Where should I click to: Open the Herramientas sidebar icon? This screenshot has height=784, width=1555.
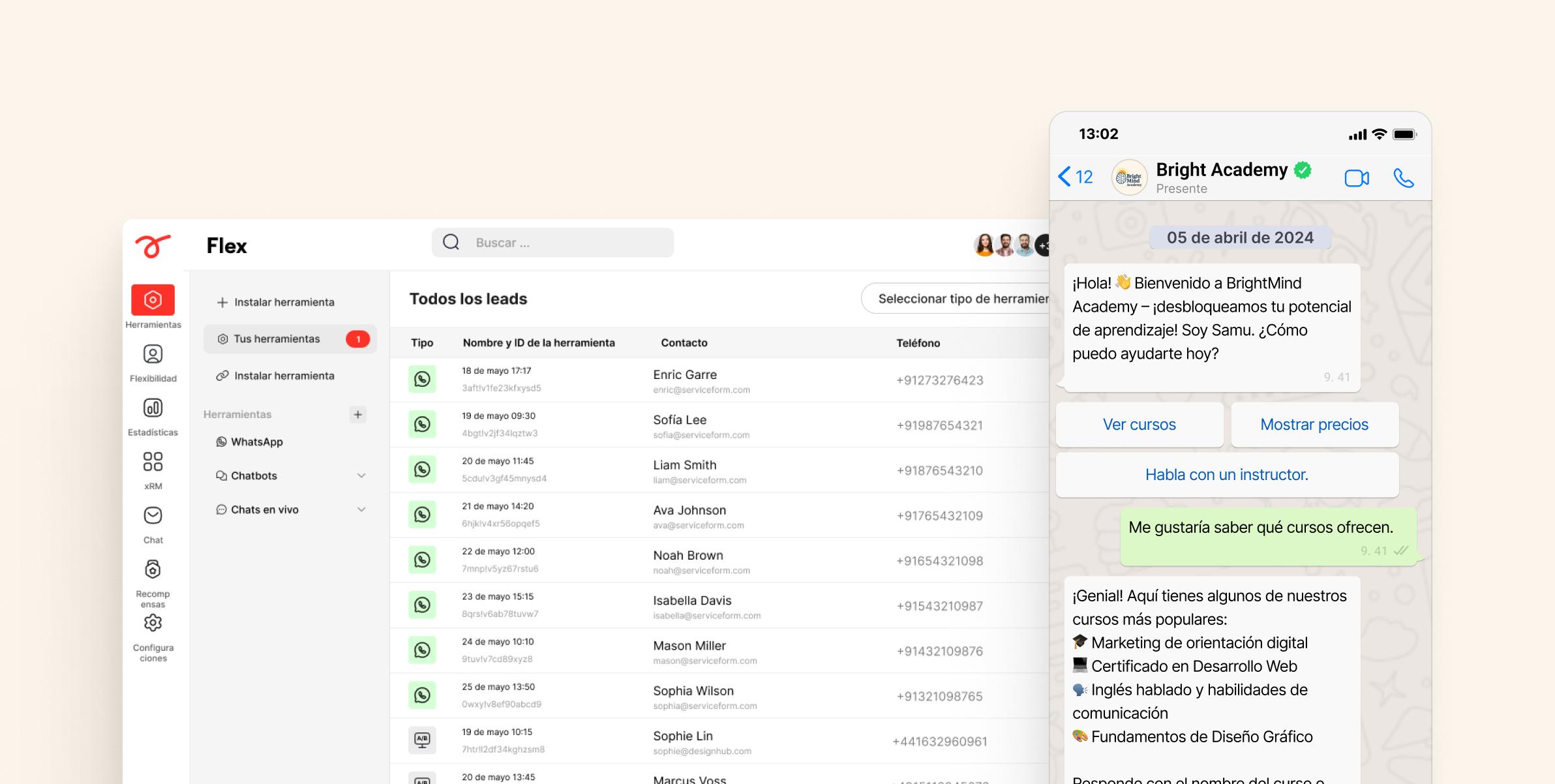(153, 300)
